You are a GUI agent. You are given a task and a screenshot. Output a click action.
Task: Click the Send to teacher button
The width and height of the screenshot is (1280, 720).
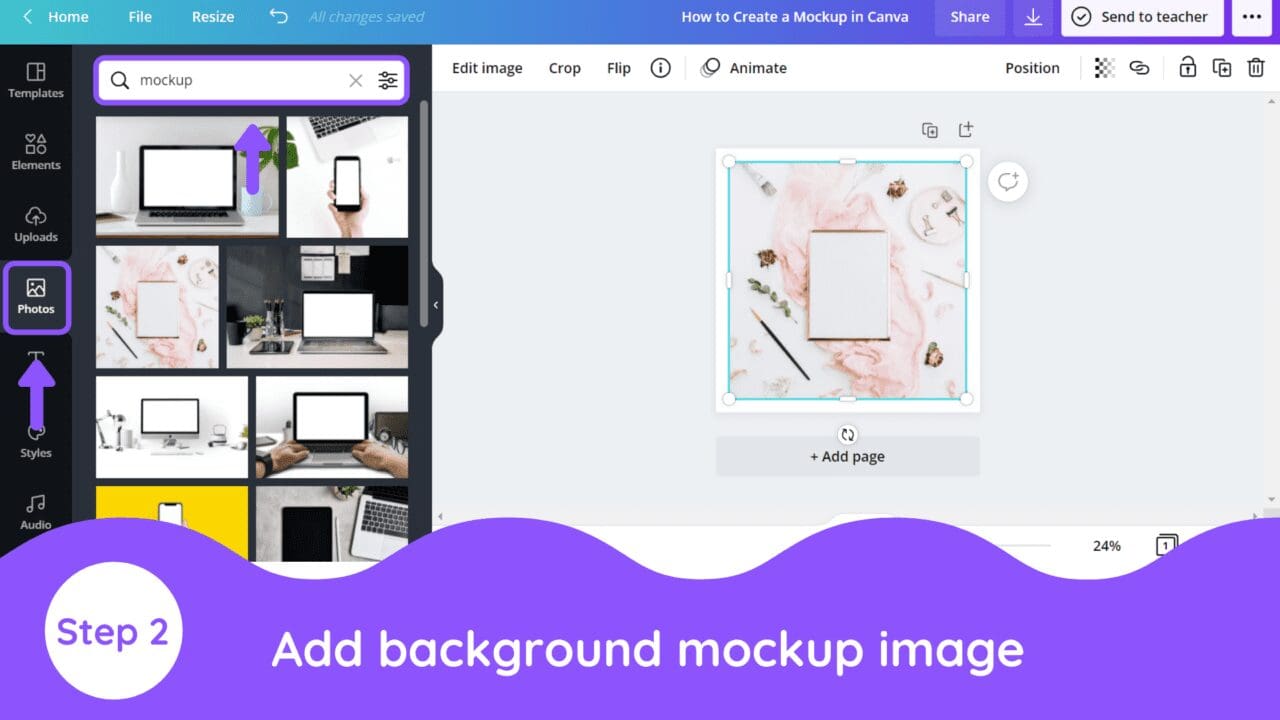coord(1142,17)
